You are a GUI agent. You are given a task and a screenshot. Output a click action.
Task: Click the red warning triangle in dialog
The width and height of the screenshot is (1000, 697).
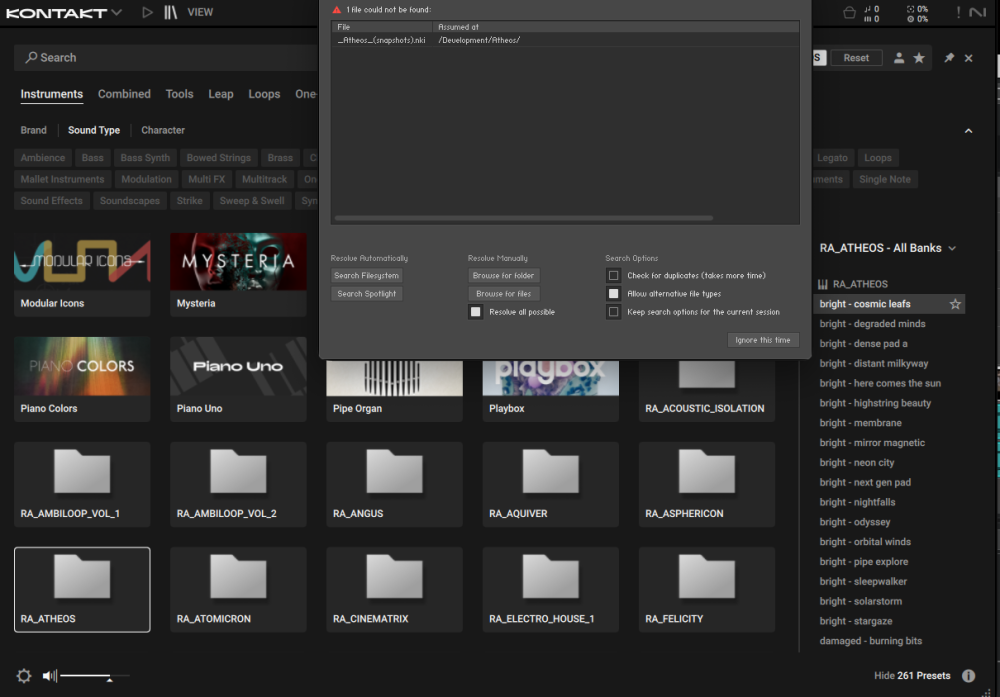tap(337, 10)
